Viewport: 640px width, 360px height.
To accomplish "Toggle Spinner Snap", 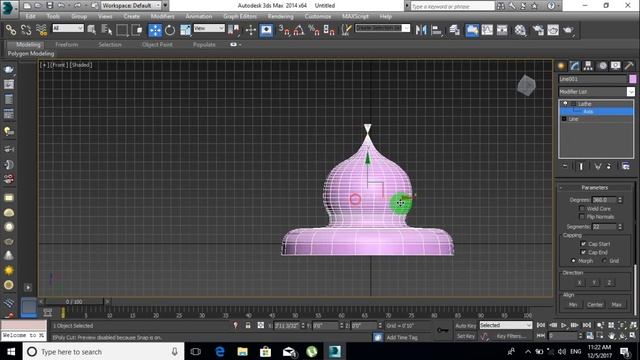I will (x=329, y=30).
